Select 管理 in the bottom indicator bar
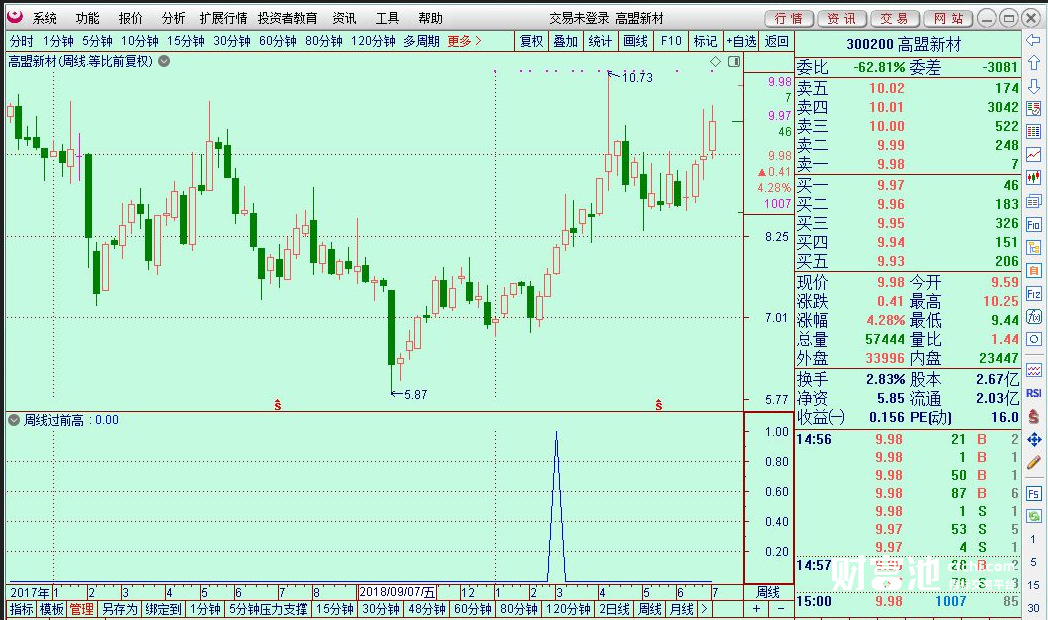This screenshot has height=620, width=1048. coord(82,609)
